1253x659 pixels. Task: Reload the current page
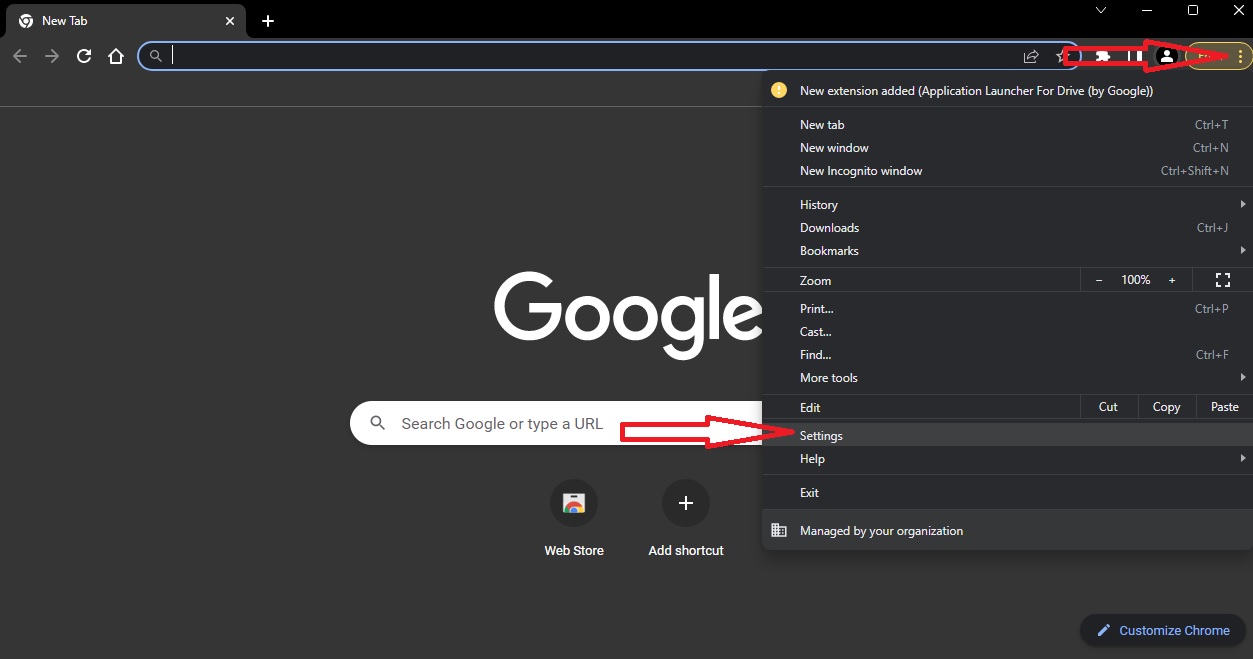tap(84, 57)
